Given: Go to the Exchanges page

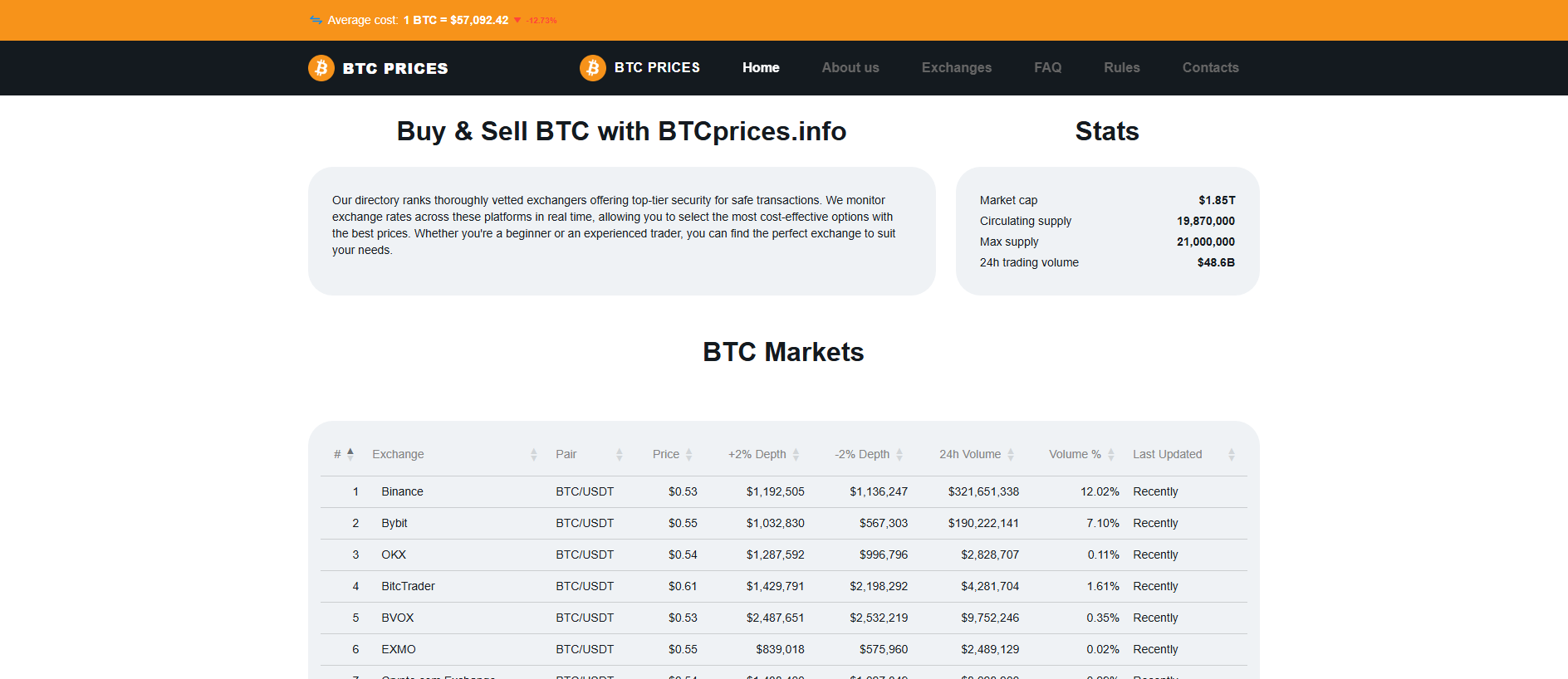Looking at the screenshot, I should [957, 68].
